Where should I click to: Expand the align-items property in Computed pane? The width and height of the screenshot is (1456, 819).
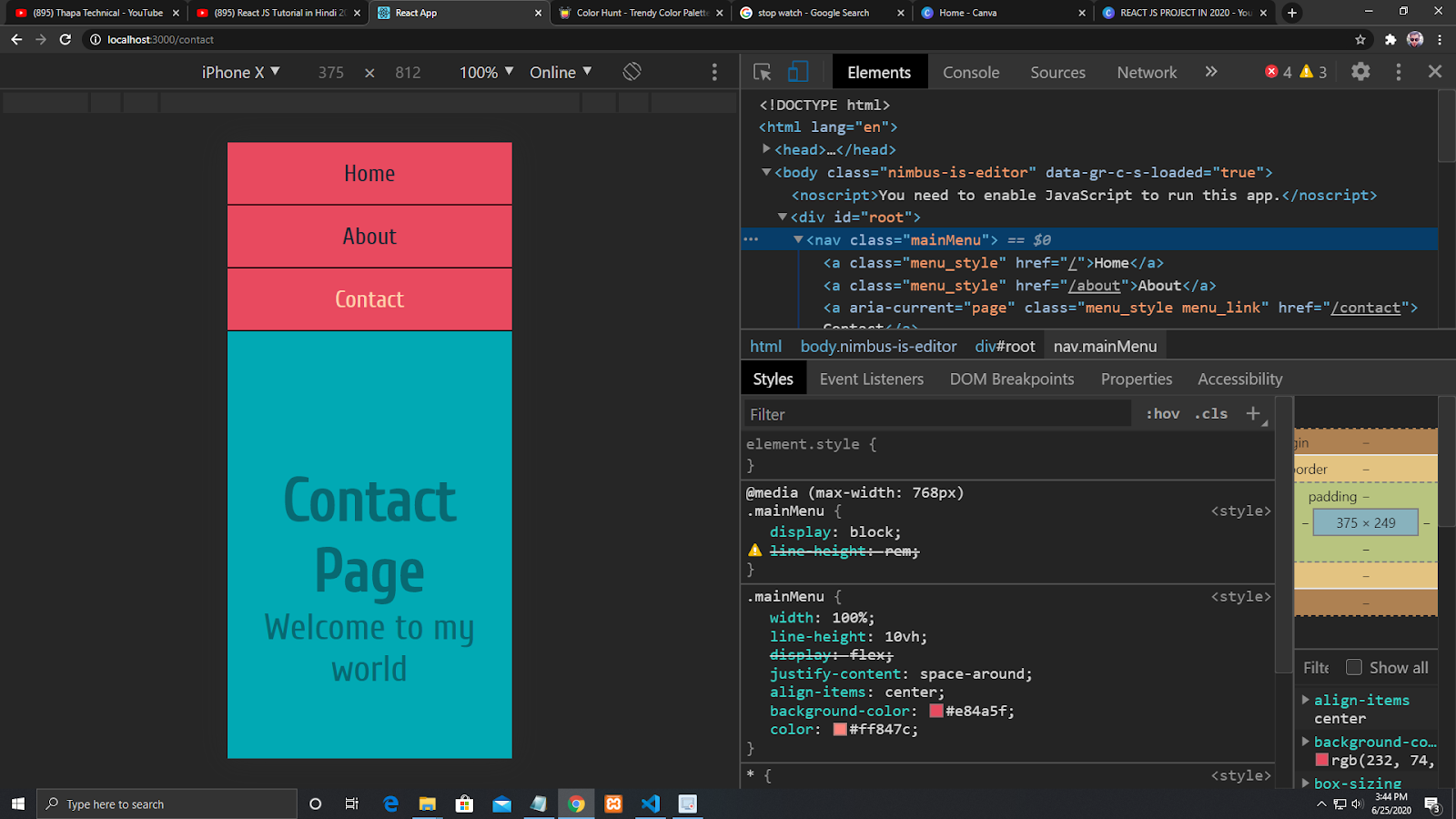pyautogui.click(x=1307, y=700)
